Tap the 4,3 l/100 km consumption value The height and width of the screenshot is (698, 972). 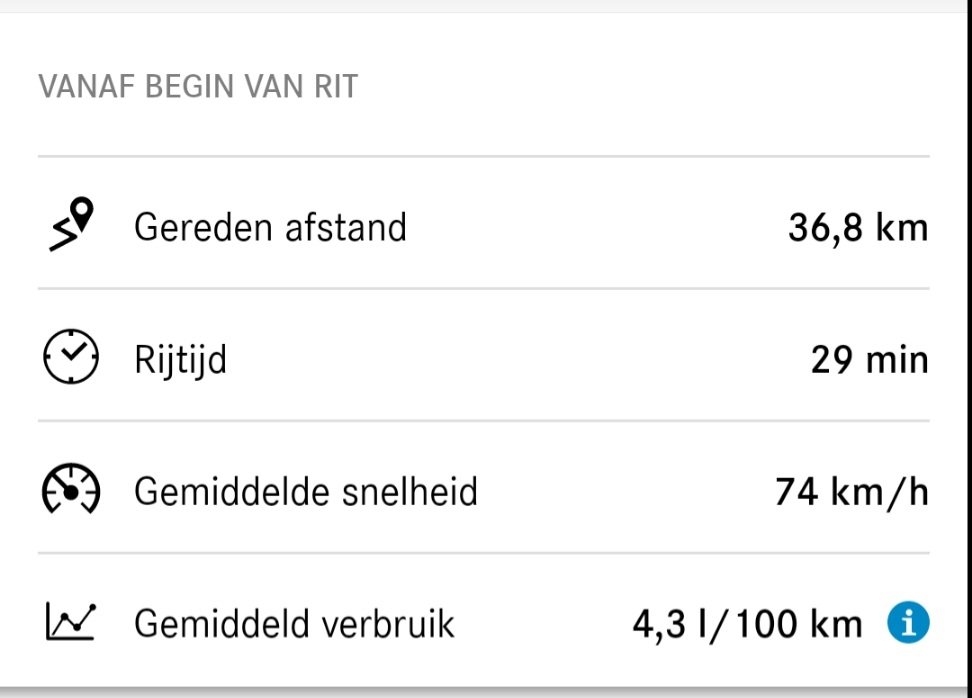click(747, 625)
